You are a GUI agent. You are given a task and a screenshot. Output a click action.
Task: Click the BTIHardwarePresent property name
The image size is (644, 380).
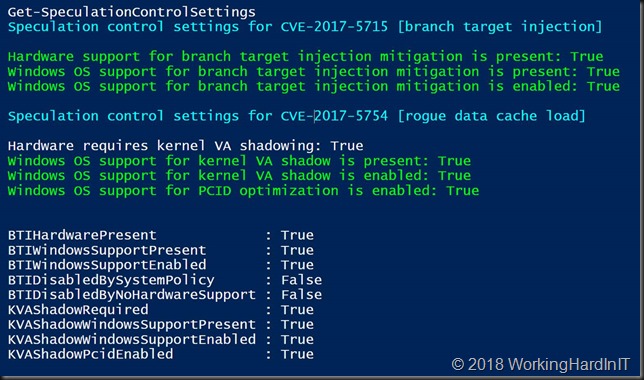pyautogui.click(x=82, y=235)
